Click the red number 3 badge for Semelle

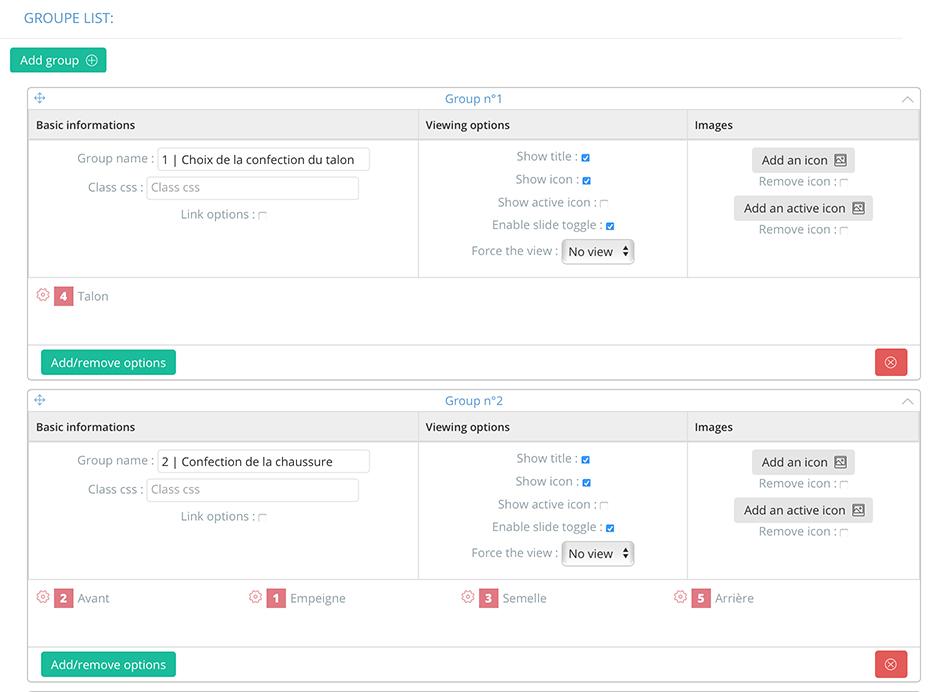(488, 598)
